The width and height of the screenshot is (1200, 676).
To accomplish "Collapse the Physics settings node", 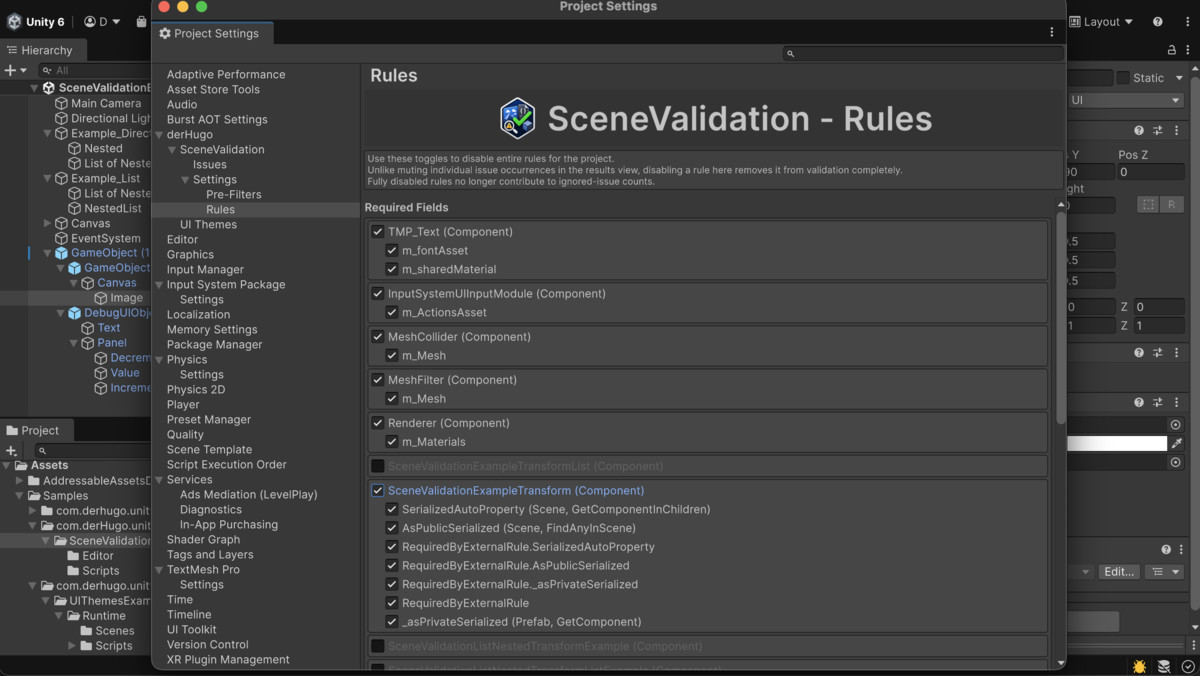I will [159, 359].
